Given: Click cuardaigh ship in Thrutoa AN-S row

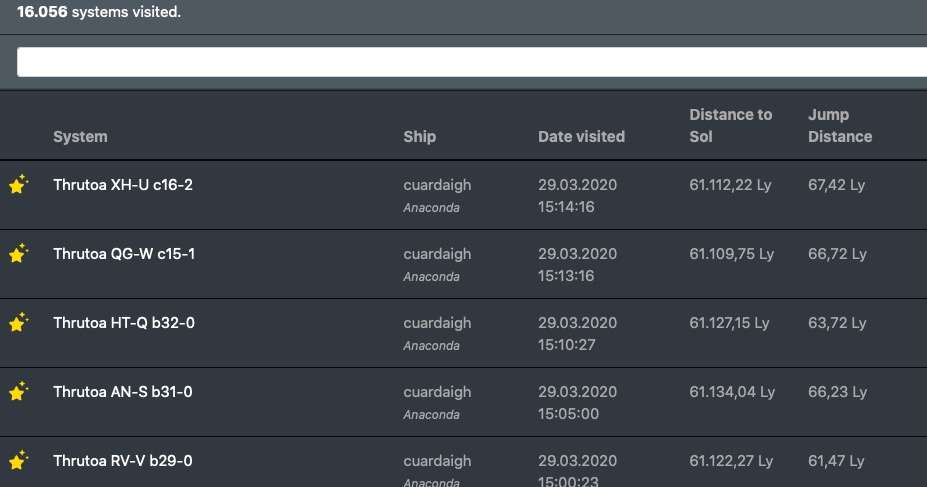Looking at the screenshot, I should click(x=437, y=392).
